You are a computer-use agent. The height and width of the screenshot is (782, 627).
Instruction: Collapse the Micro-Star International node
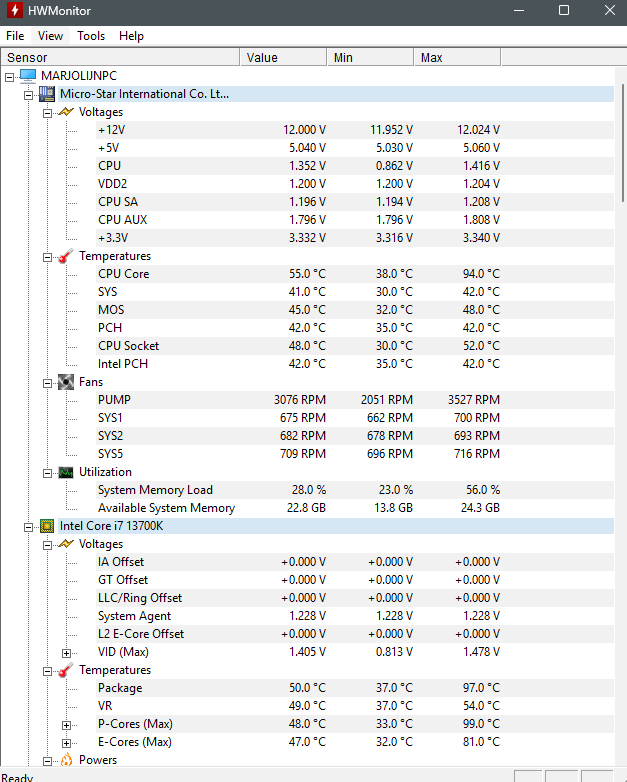point(28,95)
